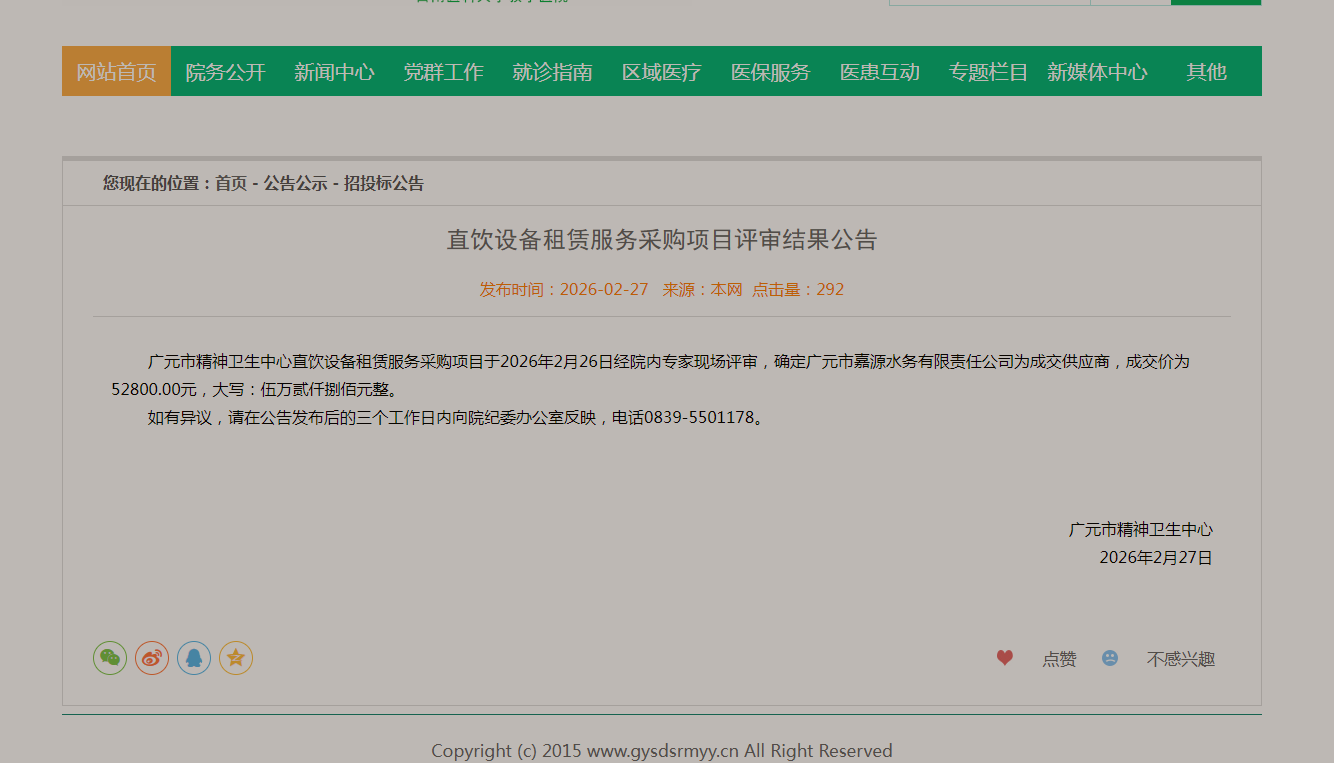Screen dimensions: 1334x763
Task: Open the 新媒体中心 menu
Action: pyautogui.click(x=1097, y=72)
